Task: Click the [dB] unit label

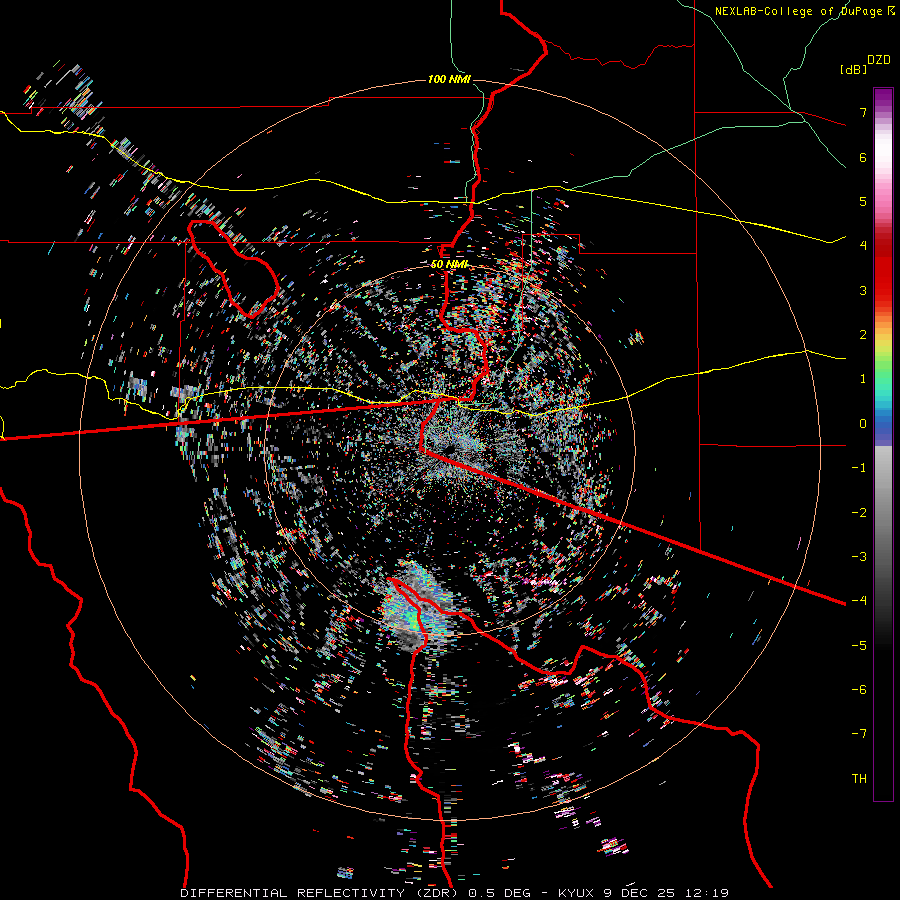Action: (x=853, y=69)
